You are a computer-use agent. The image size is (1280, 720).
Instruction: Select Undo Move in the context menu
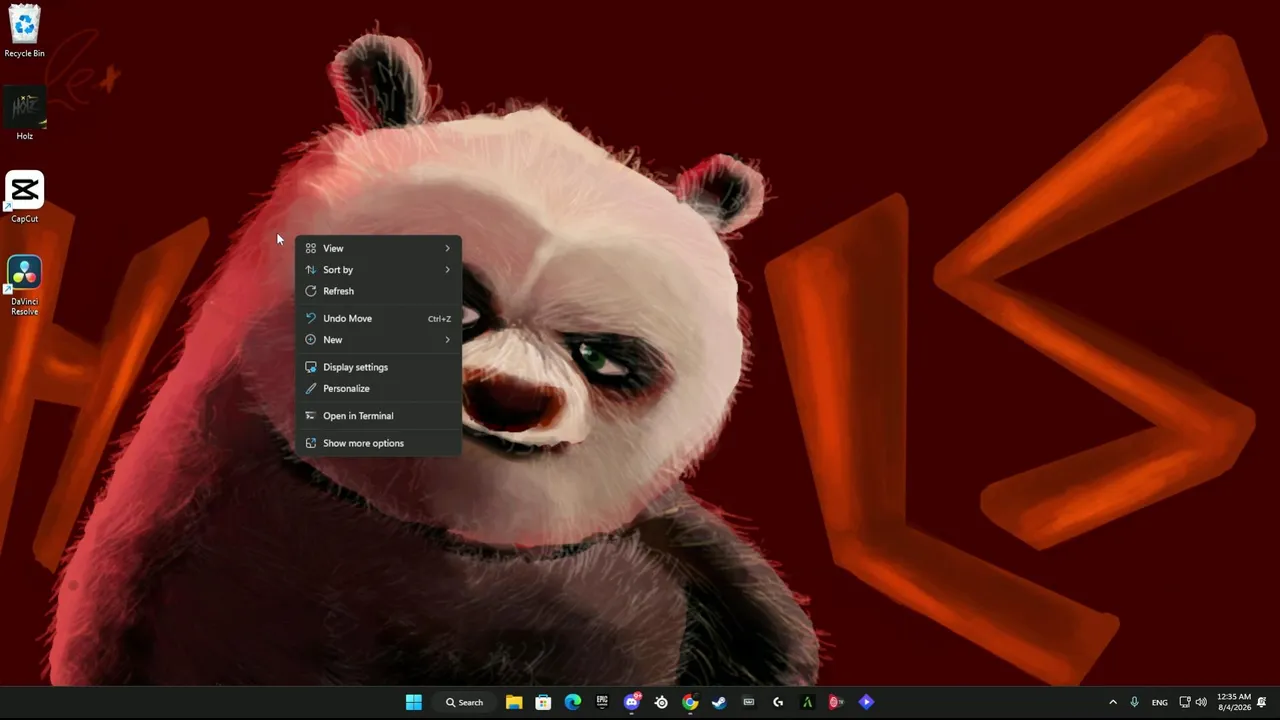click(378, 319)
